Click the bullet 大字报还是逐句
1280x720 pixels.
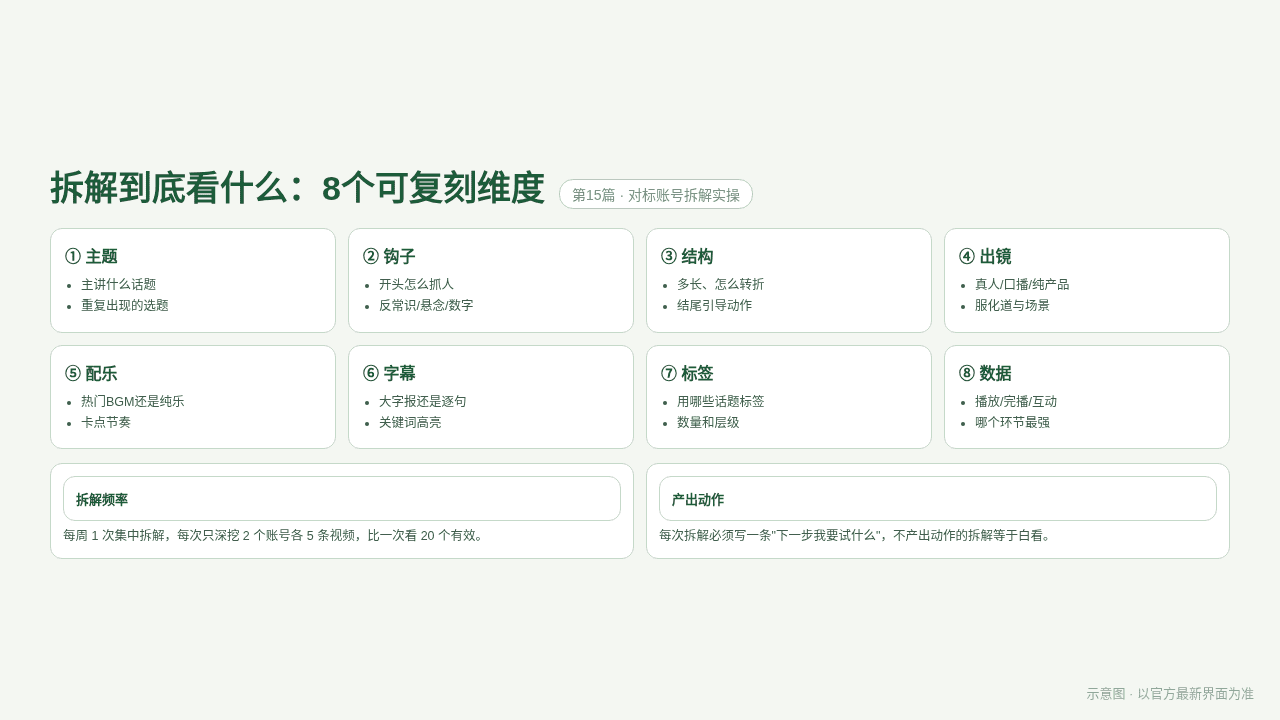click(x=422, y=401)
